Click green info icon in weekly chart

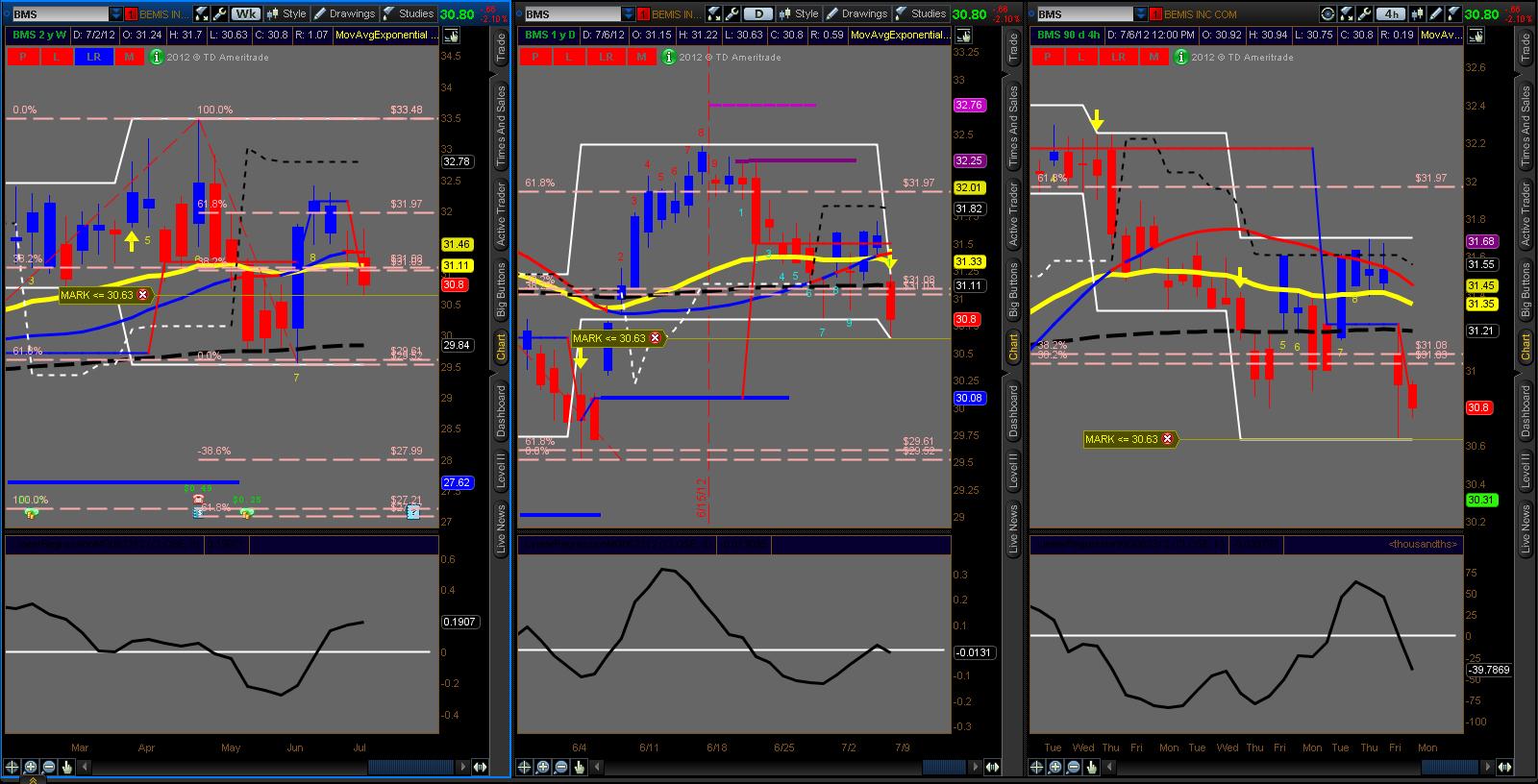click(x=157, y=57)
